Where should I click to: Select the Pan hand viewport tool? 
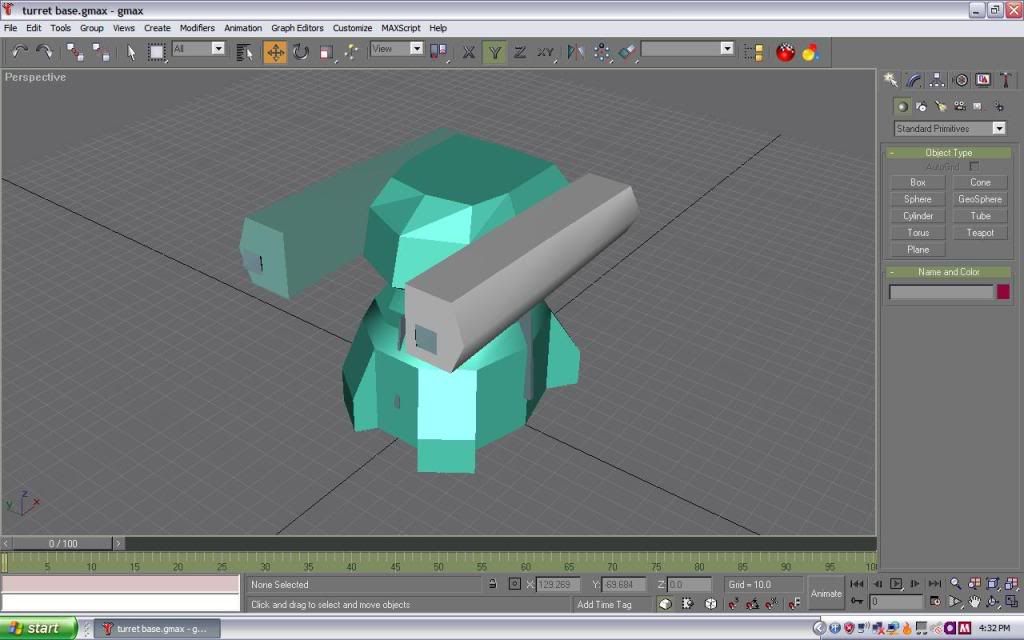pyautogui.click(x=974, y=601)
